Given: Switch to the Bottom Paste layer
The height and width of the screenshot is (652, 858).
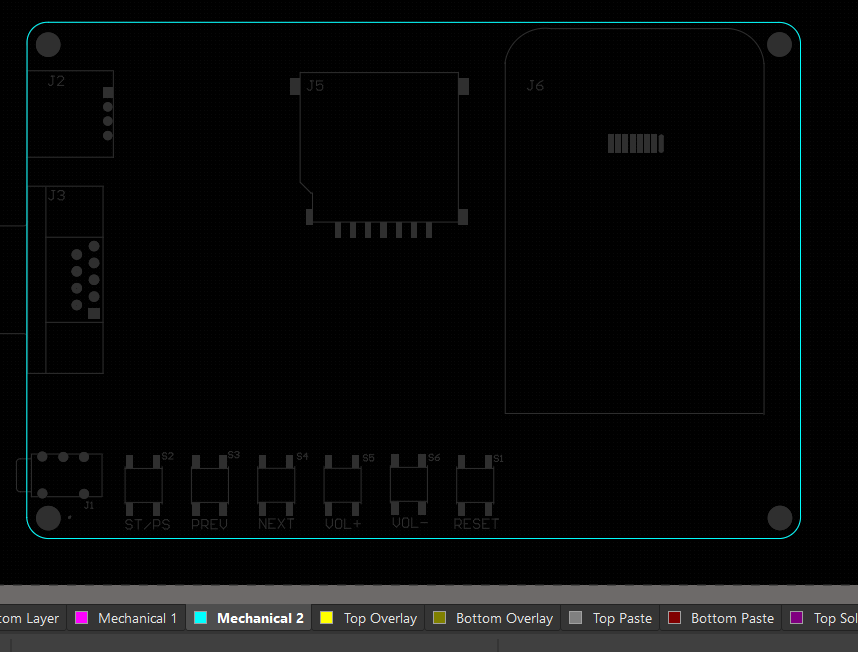Looking at the screenshot, I should coord(731,618).
